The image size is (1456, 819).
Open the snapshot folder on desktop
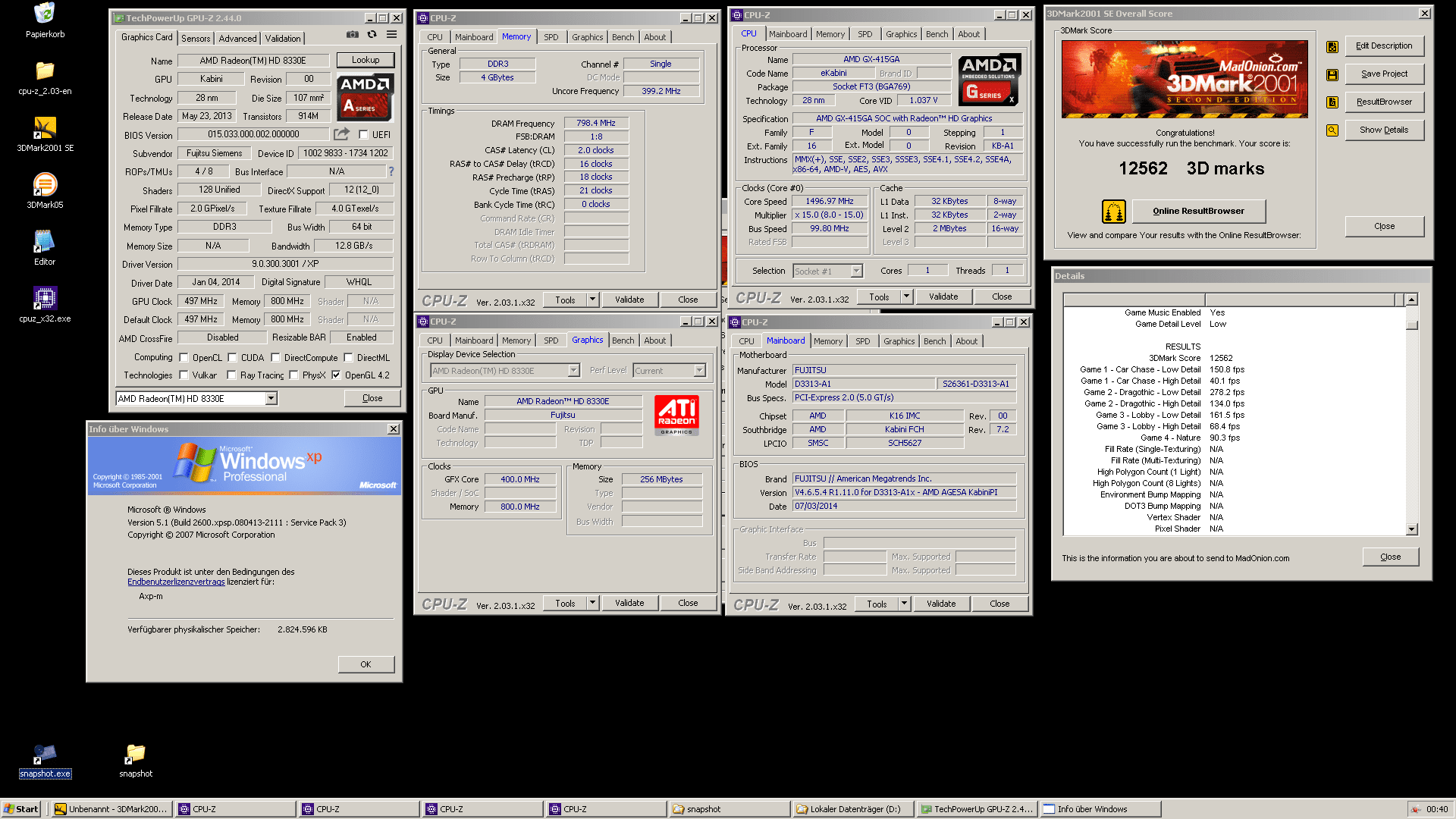(136, 754)
